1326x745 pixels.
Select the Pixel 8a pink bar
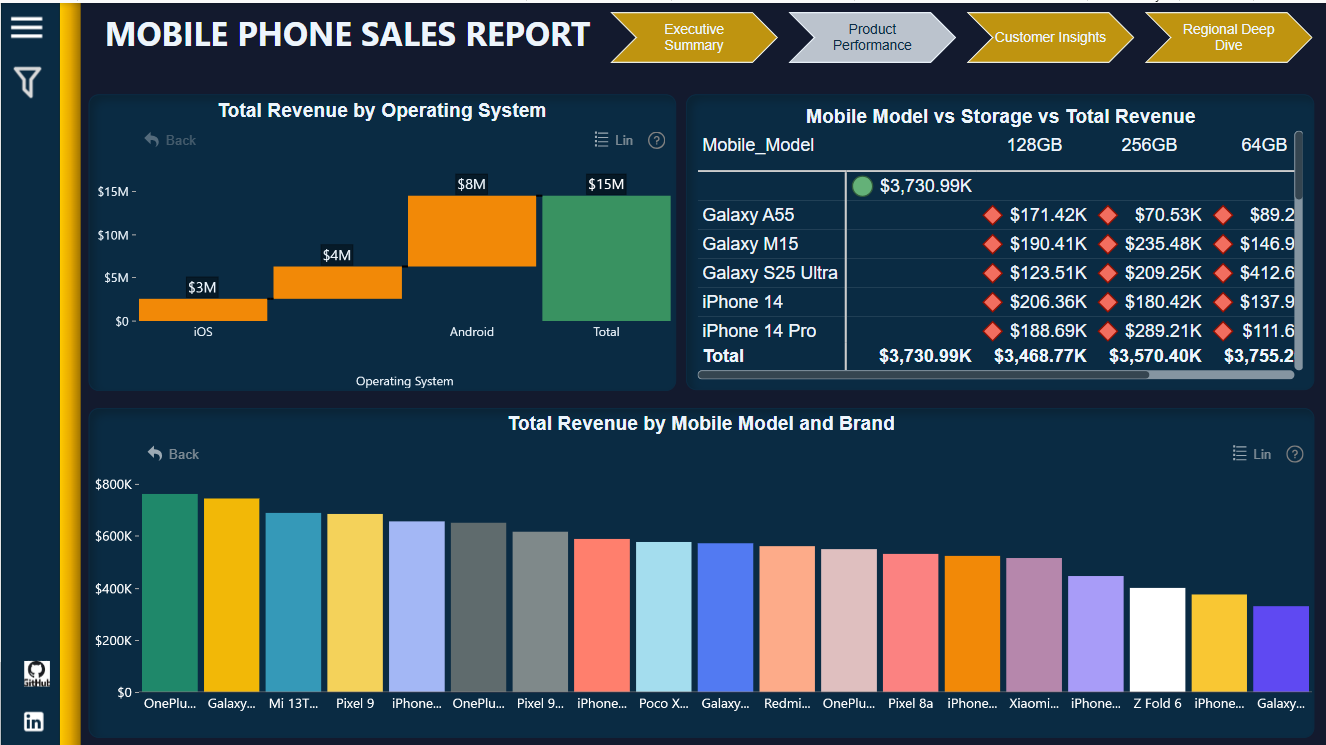coord(911,623)
